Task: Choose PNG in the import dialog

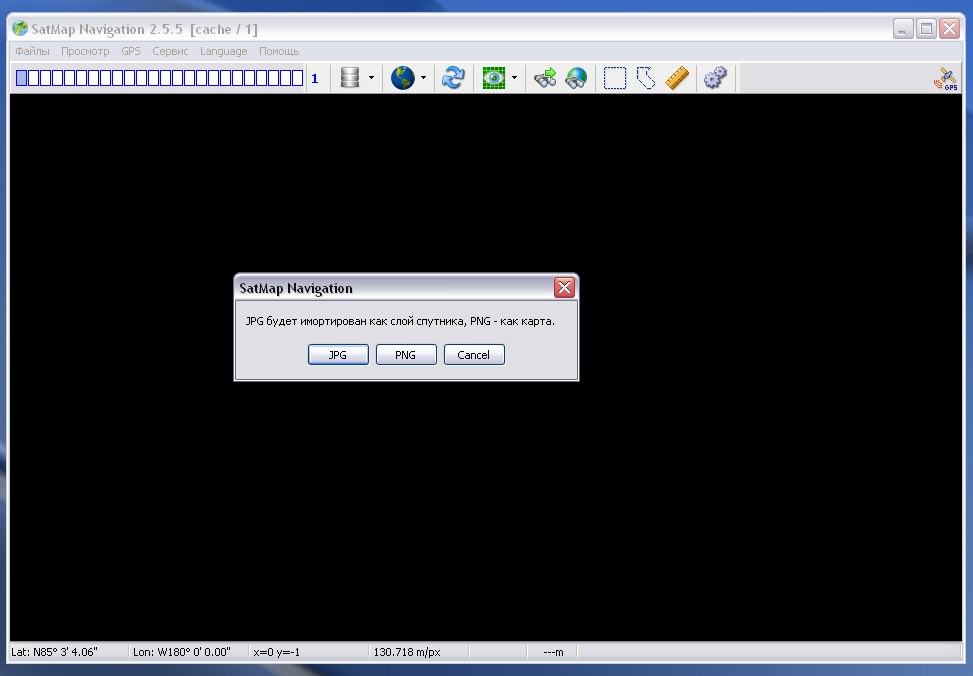Action: click(x=406, y=354)
